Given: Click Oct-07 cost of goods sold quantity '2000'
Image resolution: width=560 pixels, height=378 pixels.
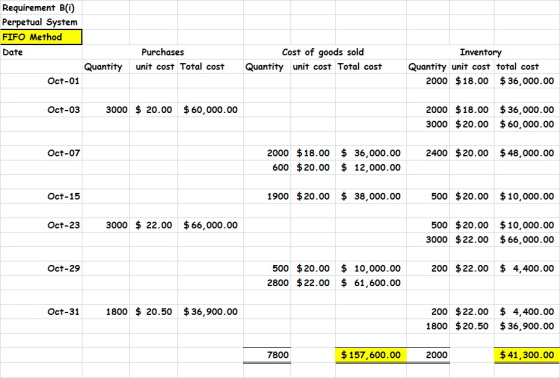Looking at the screenshot, I should [x=267, y=153].
